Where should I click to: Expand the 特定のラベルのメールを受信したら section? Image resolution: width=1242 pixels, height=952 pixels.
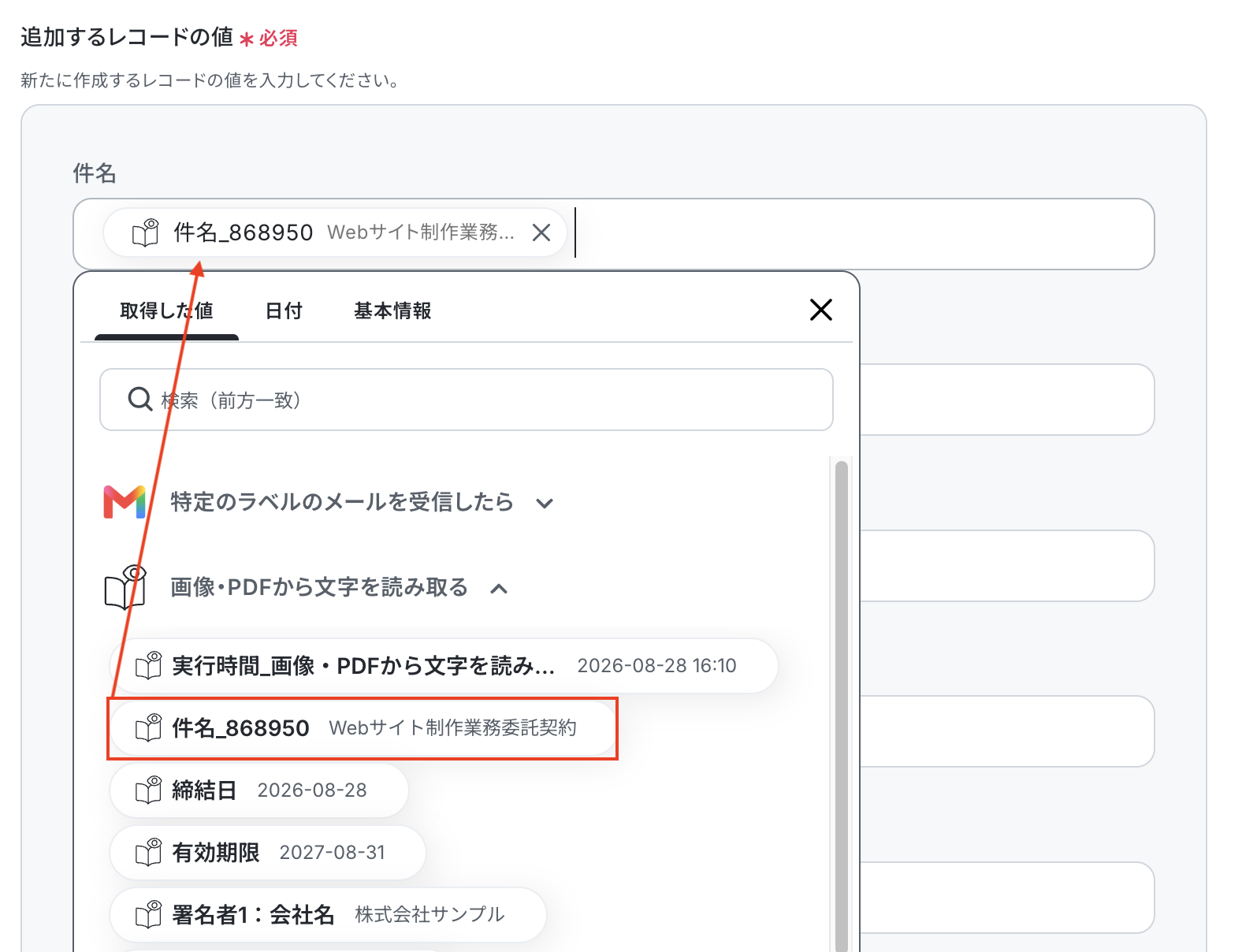click(545, 503)
